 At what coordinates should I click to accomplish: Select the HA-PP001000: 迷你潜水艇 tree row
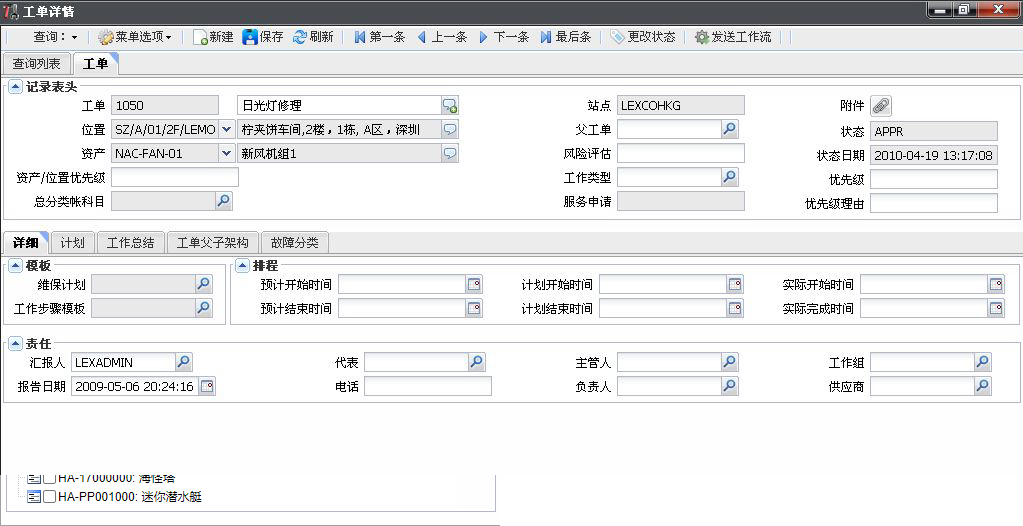tap(115, 497)
